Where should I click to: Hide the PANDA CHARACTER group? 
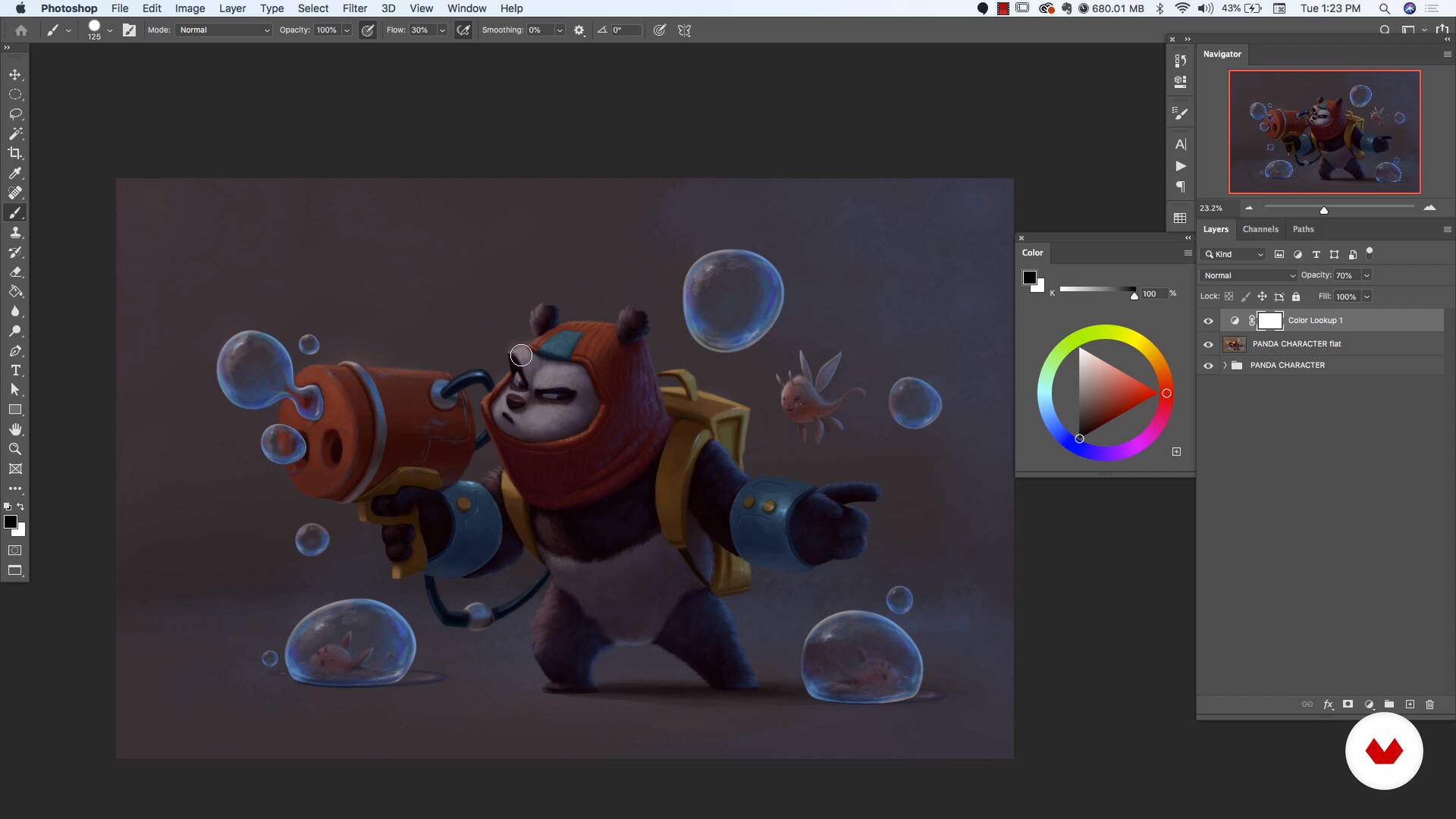coord(1208,366)
